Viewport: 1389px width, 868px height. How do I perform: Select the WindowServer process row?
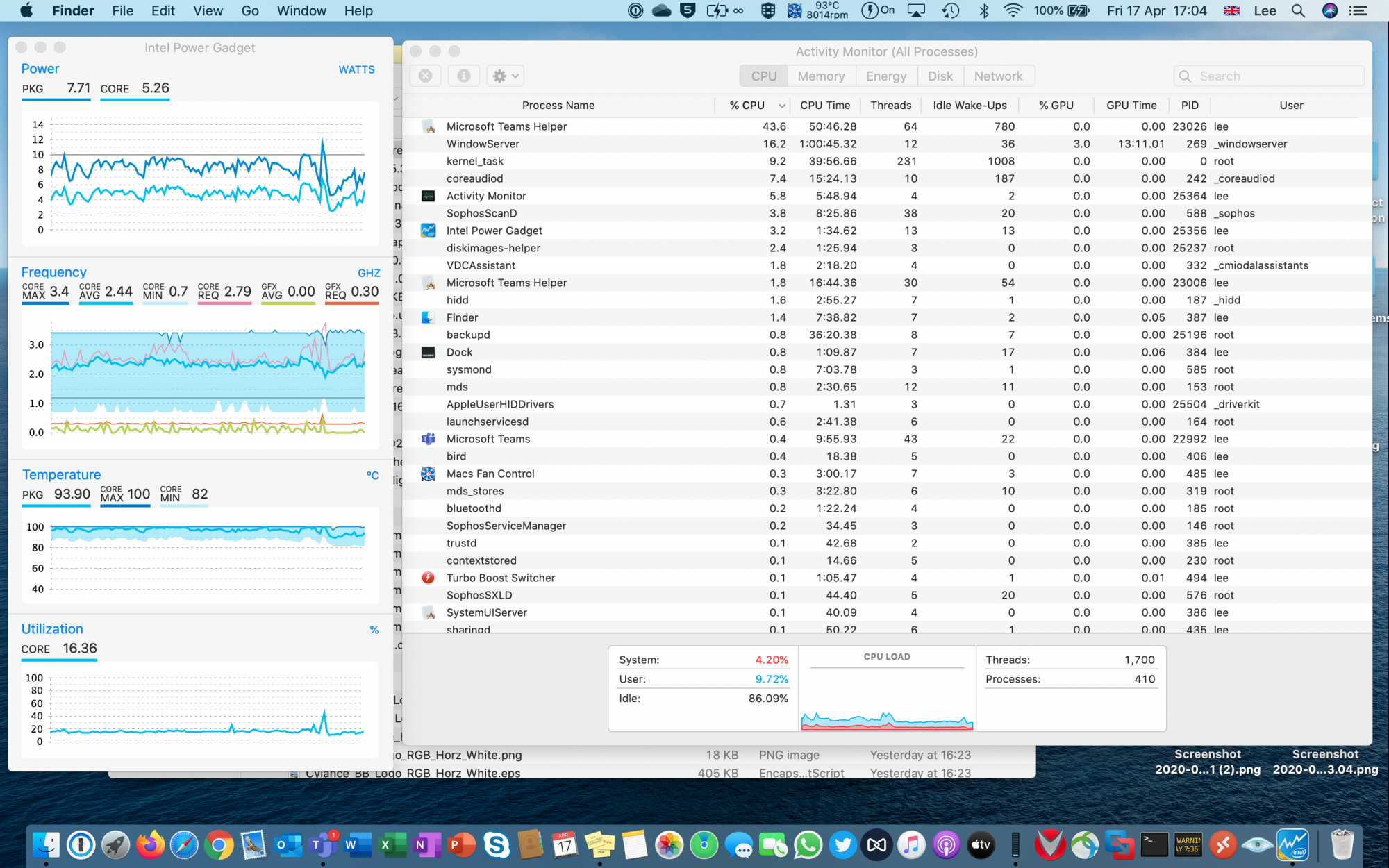(x=887, y=144)
